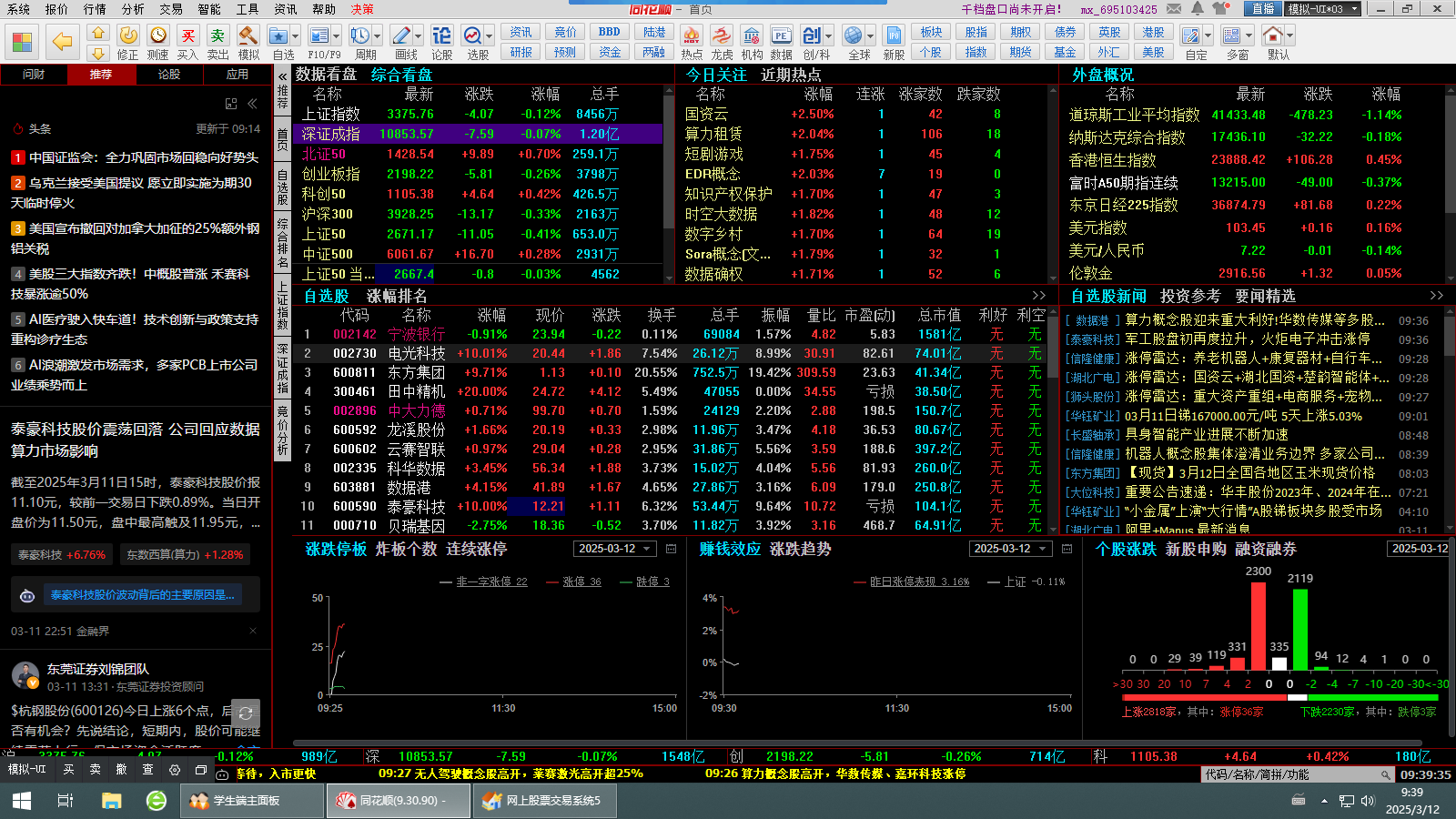Screen dimensions: 1456x819
Task: Open the 修正 correction tool
Action: [x=128, y=42]
